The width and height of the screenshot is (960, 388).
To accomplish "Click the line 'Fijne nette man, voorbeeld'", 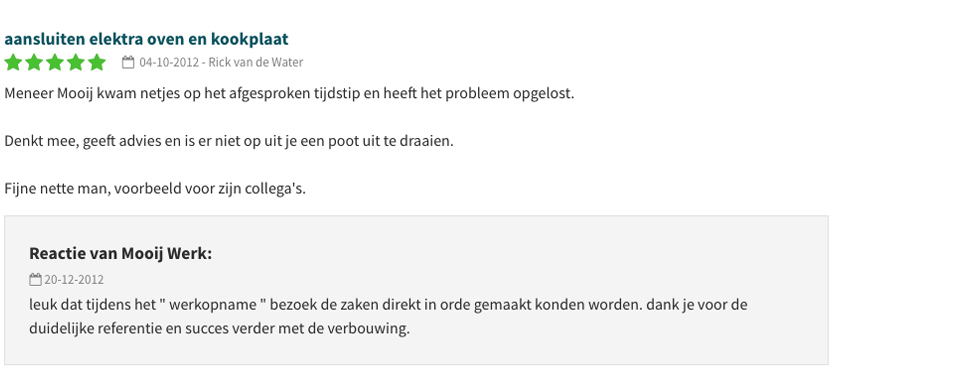I will click(x=155, y=188).
